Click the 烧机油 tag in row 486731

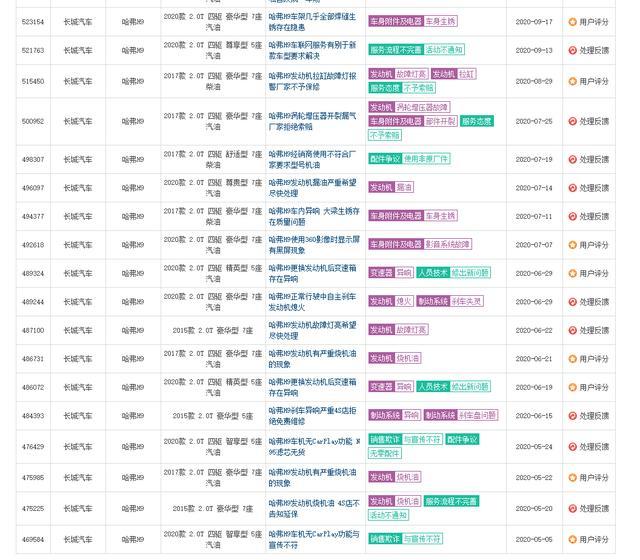click(408, 358)
